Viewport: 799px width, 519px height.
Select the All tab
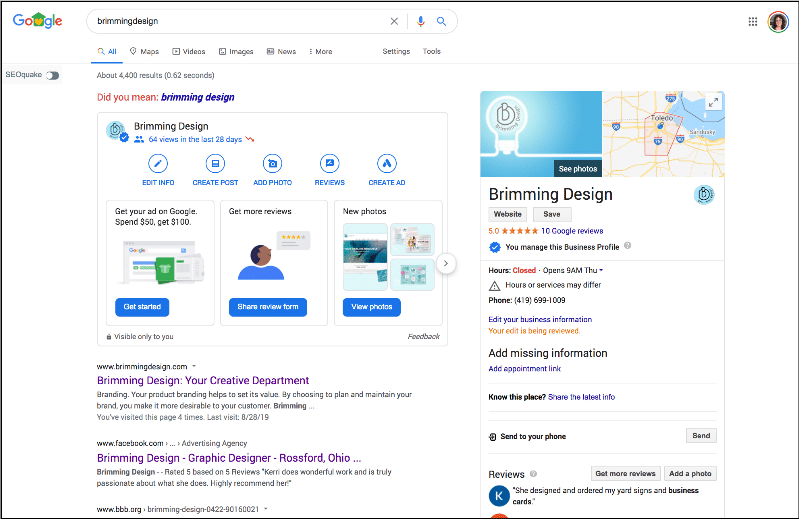point(107,51)
